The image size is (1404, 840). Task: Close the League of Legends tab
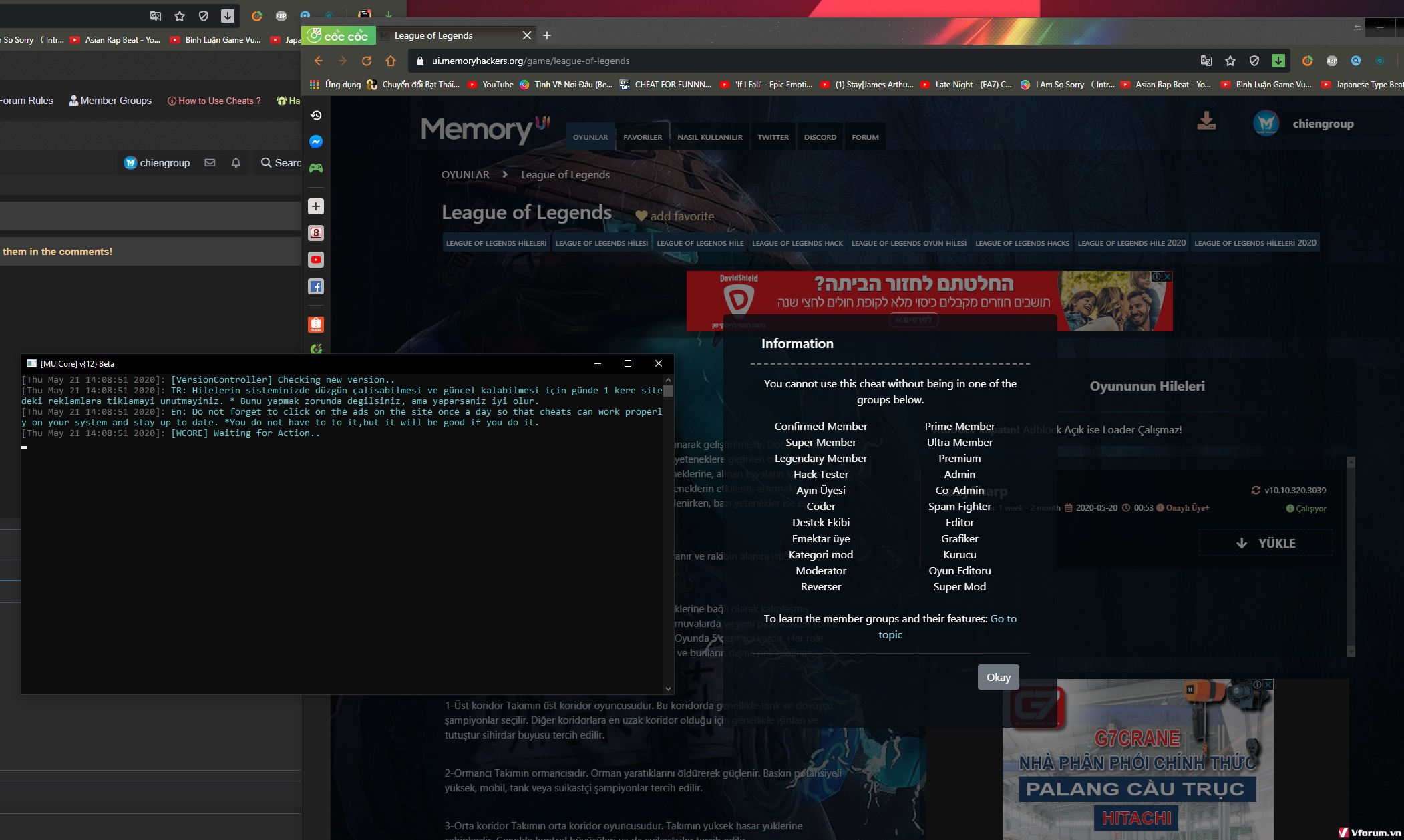pos(527,35)
